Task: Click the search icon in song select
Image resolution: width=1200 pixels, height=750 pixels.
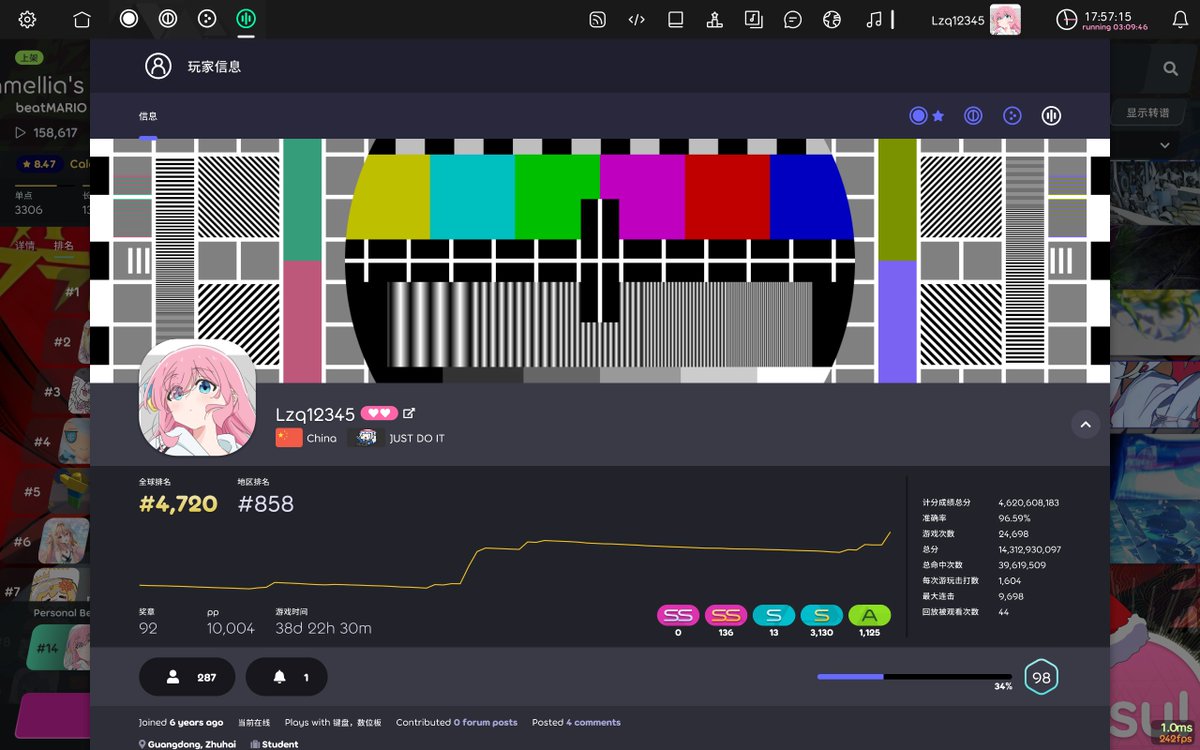Action: pyautogui.click(x=1170, y=68)
